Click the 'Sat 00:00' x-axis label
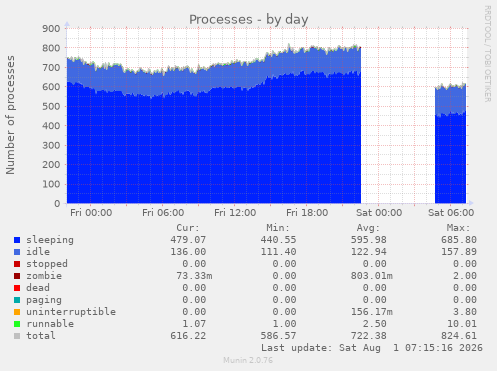497x371 pixels. click(379, 213)
